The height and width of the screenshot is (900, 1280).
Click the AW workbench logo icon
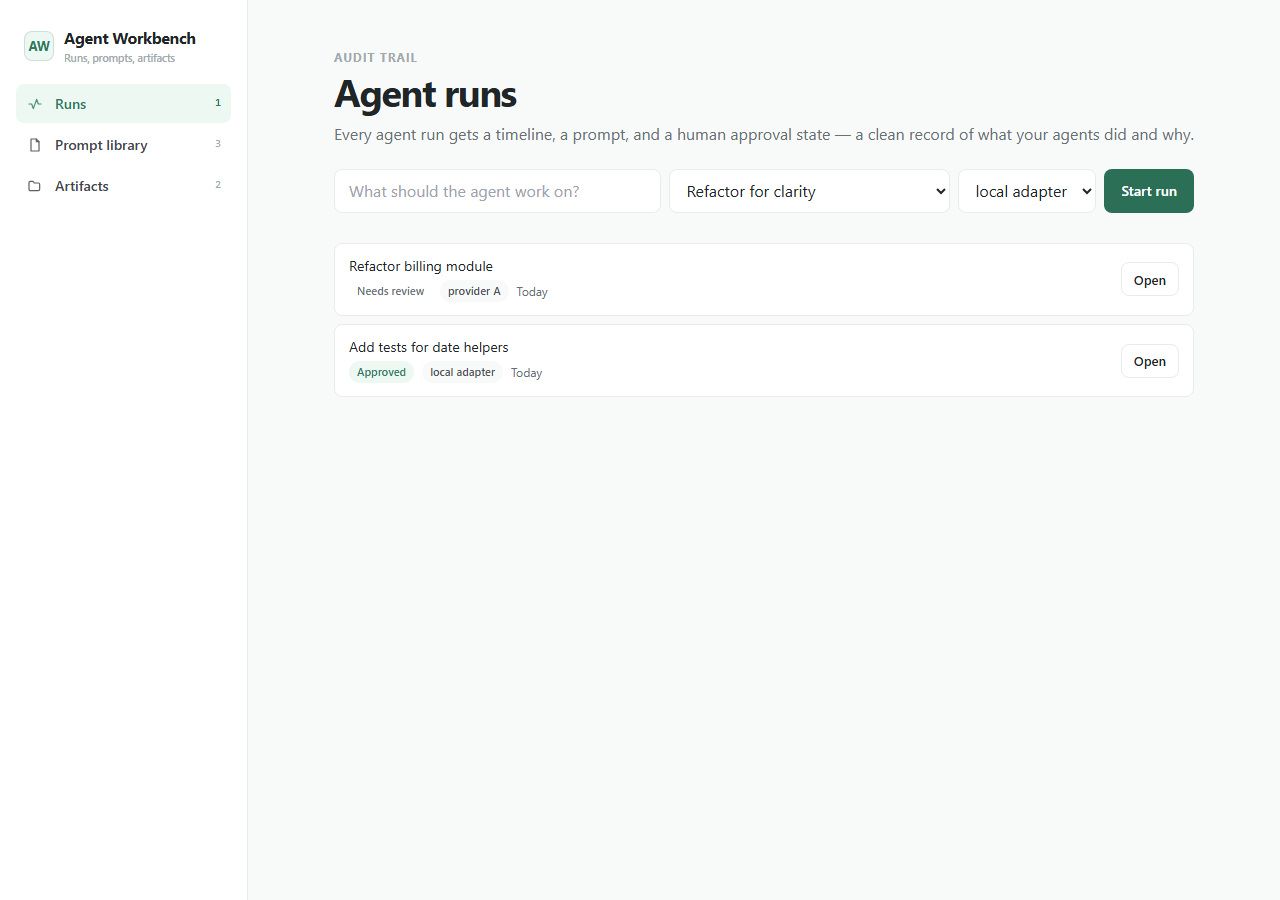click(39, 46)
